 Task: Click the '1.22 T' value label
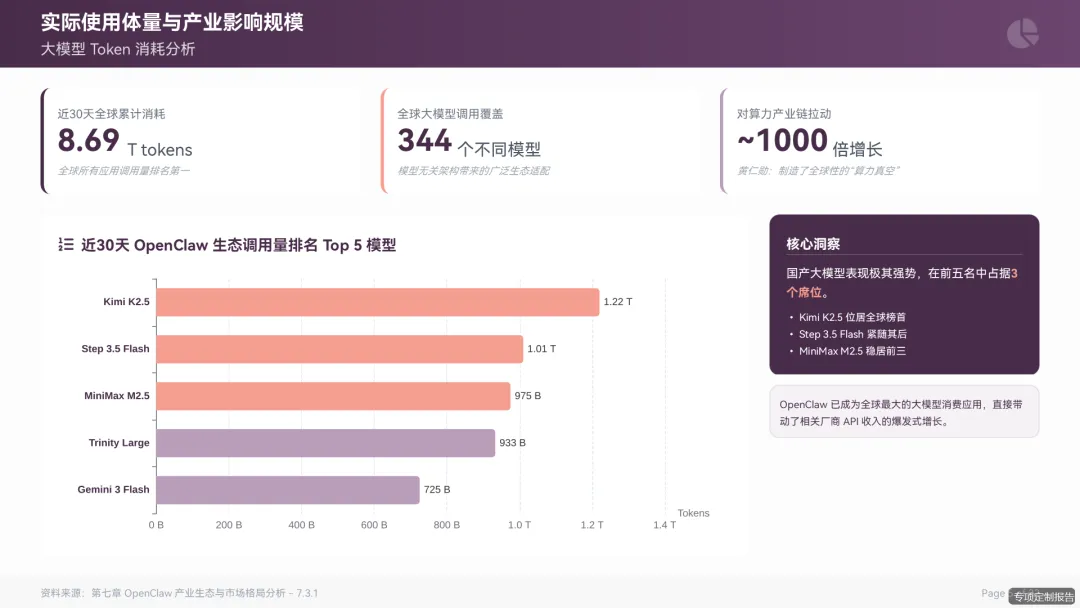(618, 302)
